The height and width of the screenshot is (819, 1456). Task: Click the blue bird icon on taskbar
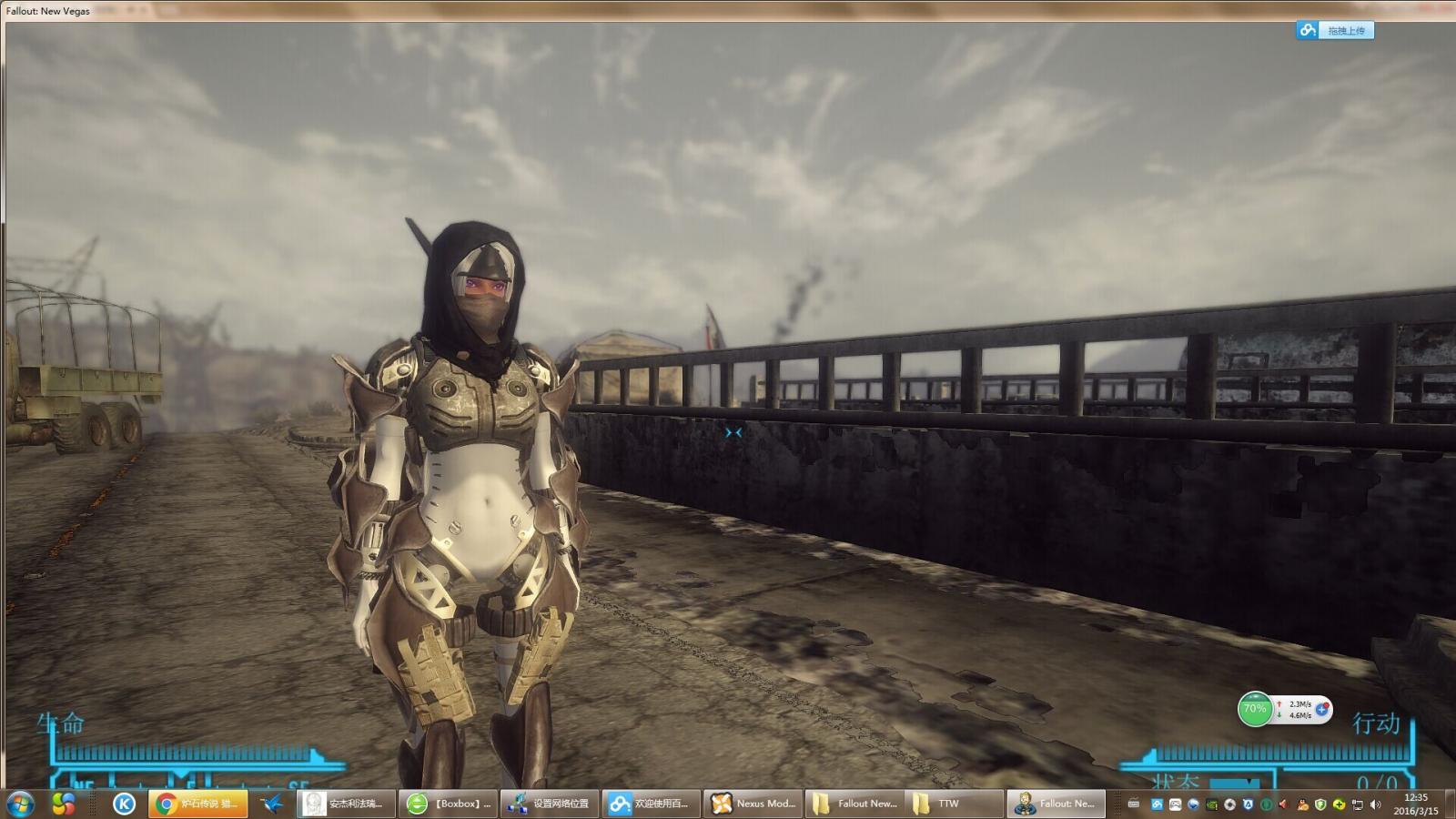(x=271, y=804)
